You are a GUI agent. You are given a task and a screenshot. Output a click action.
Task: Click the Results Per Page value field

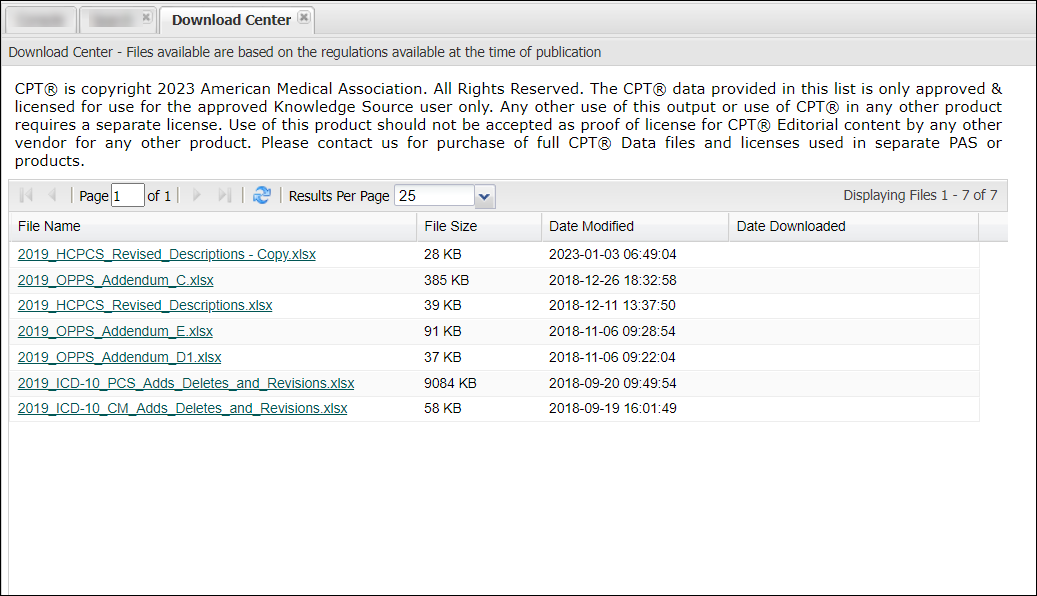point(434,196)
